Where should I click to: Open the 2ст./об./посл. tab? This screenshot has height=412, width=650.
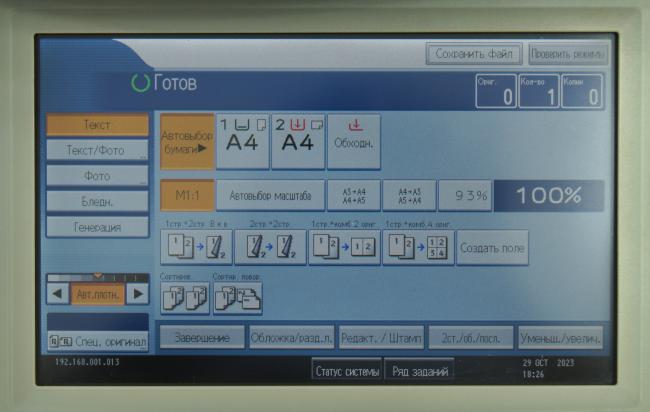(x=471, y=338)
